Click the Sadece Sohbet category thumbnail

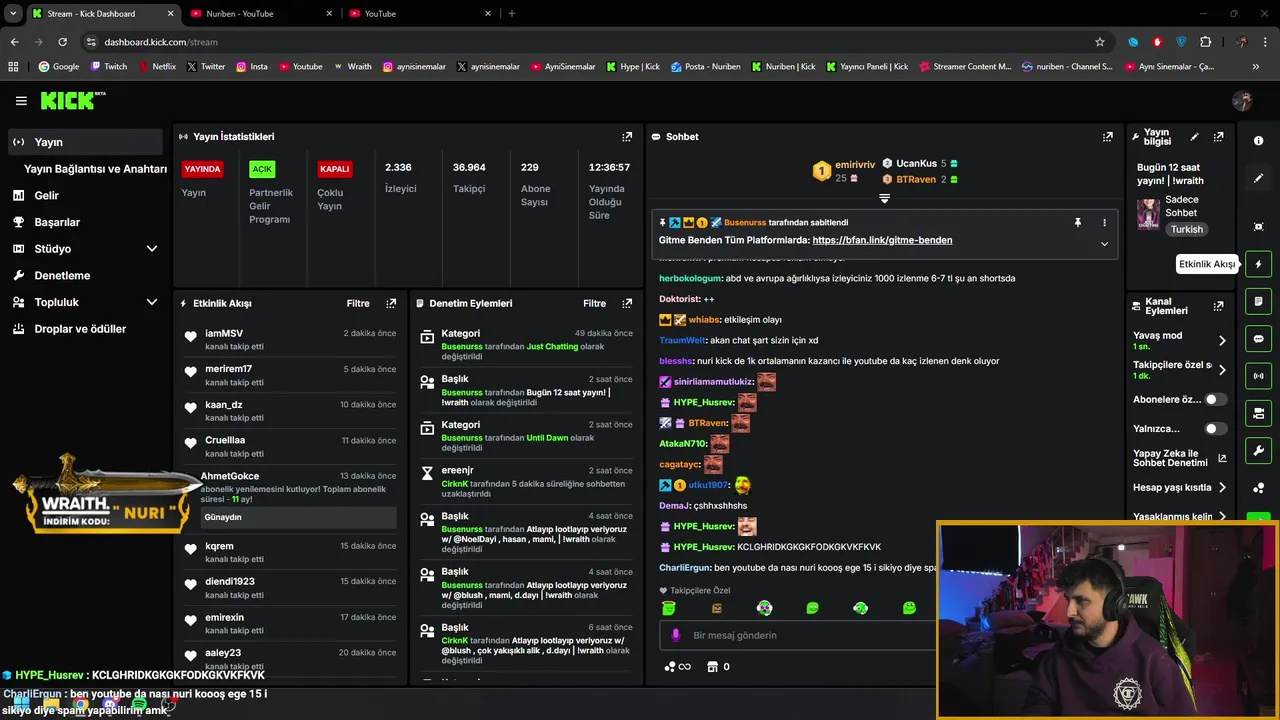point(1148,213)
